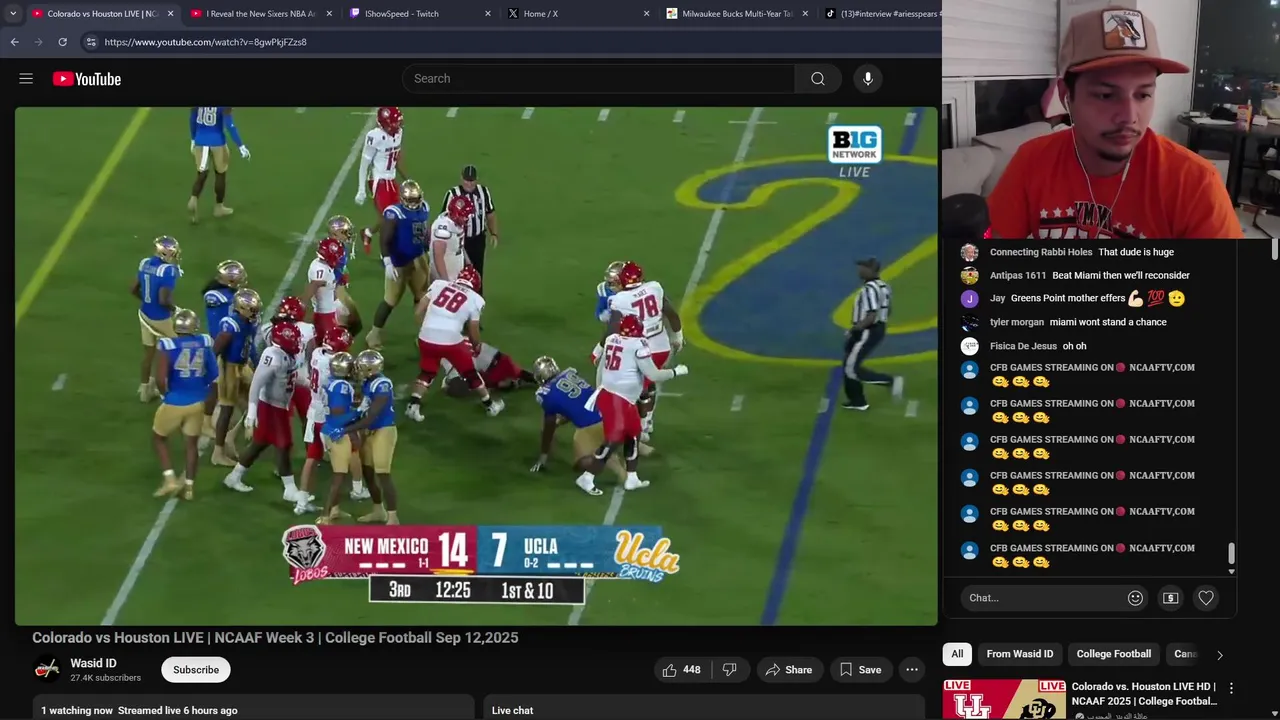Image resolution: width=1280 pixels, height=720 pixels.
Task: Click chat scrollbar down arrow
Action: pos(1231,571)
